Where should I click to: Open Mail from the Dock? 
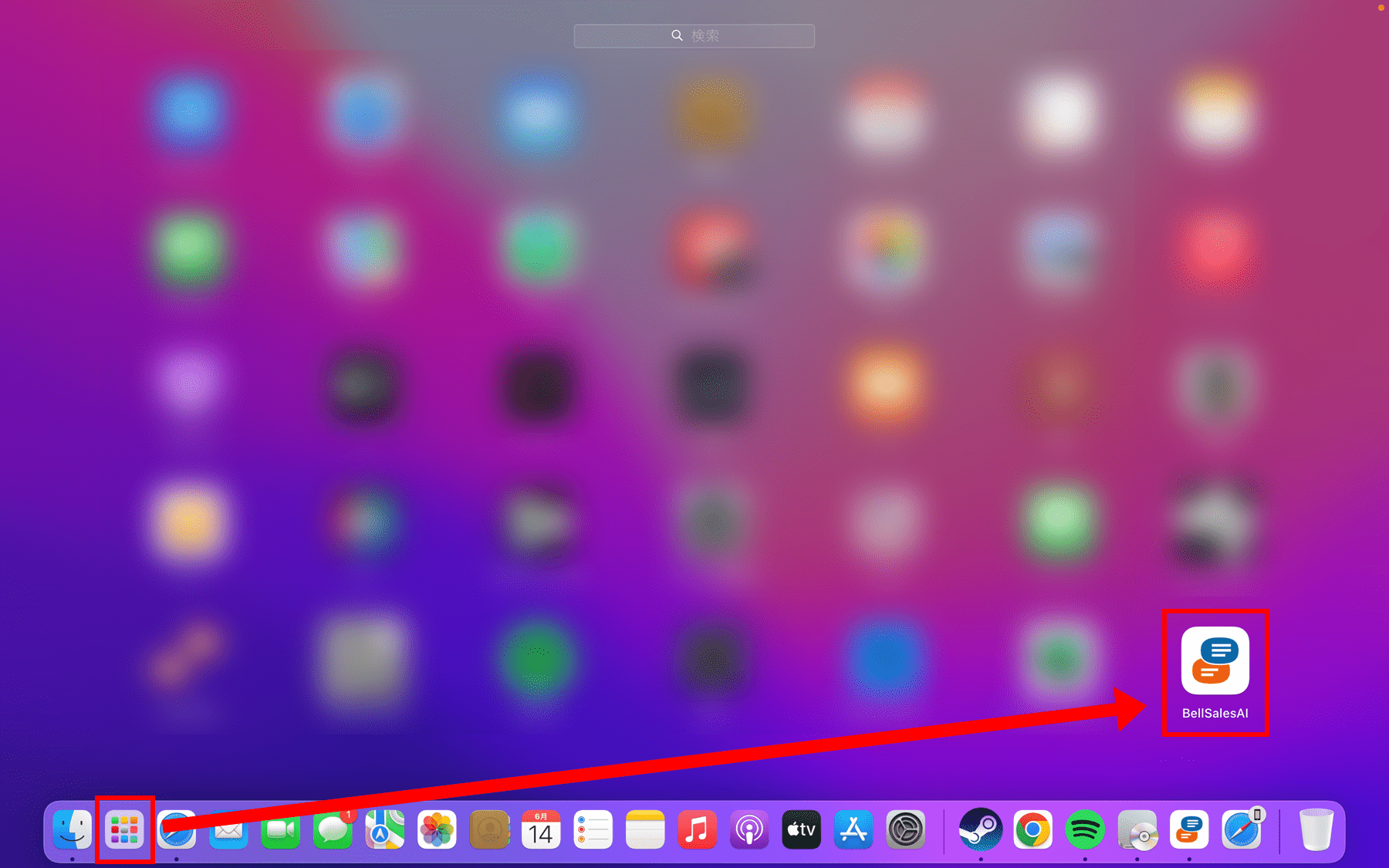pyautogui.click(x=228, y=830)
